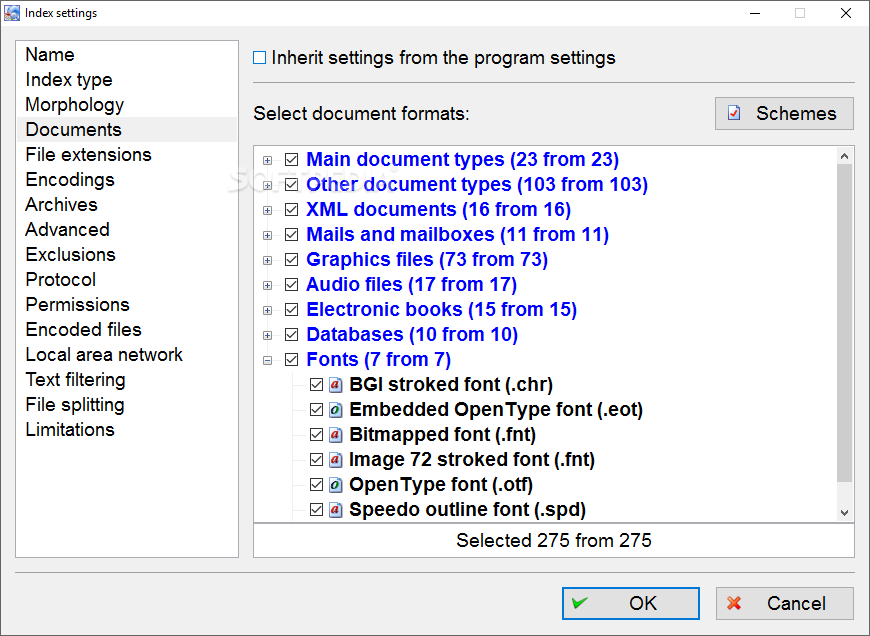
Task: Click the Bitmapped font file icon
Action: tap(335, 435)
